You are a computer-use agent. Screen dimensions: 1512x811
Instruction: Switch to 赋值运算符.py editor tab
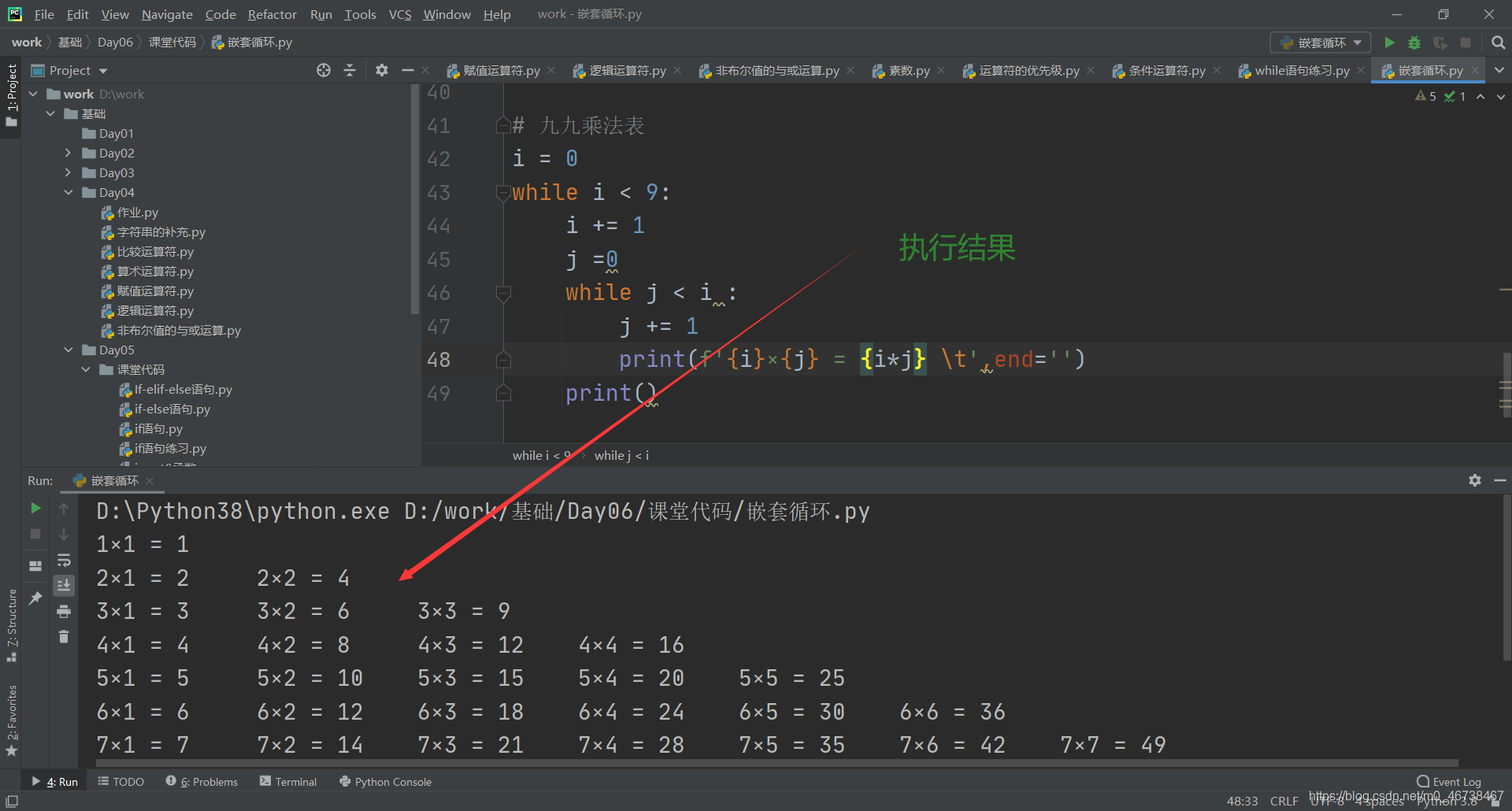501,71
